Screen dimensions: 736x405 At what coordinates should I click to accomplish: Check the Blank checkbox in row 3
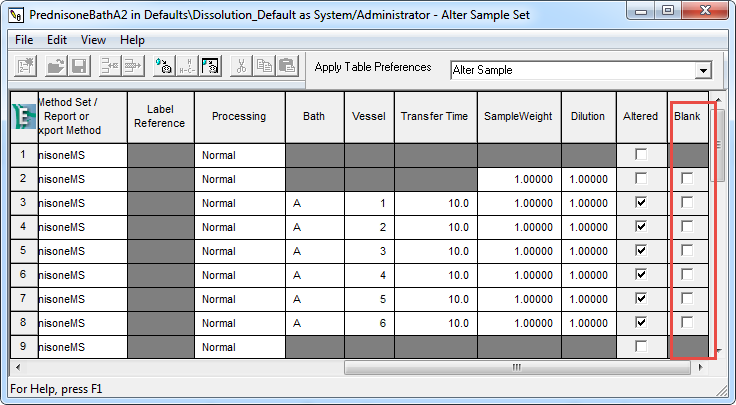687,202
